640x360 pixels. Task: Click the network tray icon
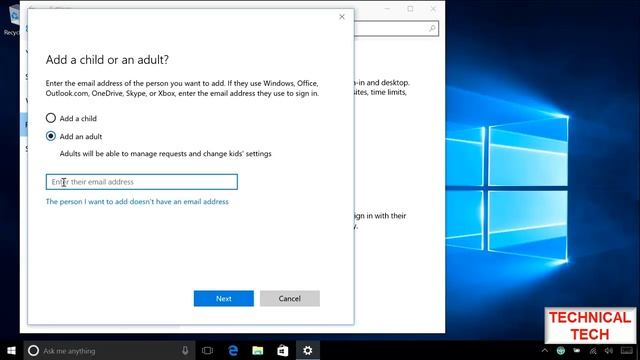click(593, 351)
